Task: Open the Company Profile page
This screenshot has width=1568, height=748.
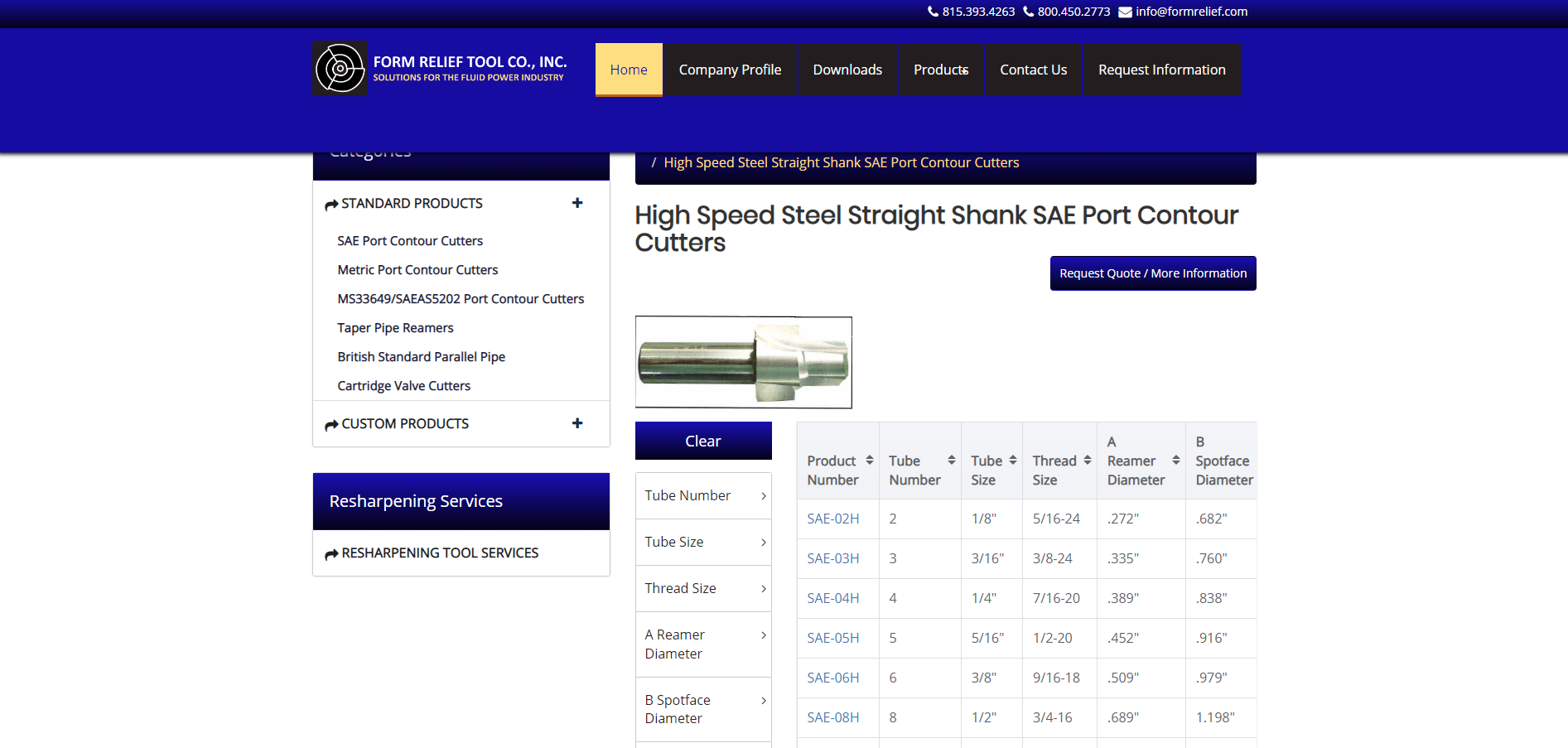Action: (730, 70)
